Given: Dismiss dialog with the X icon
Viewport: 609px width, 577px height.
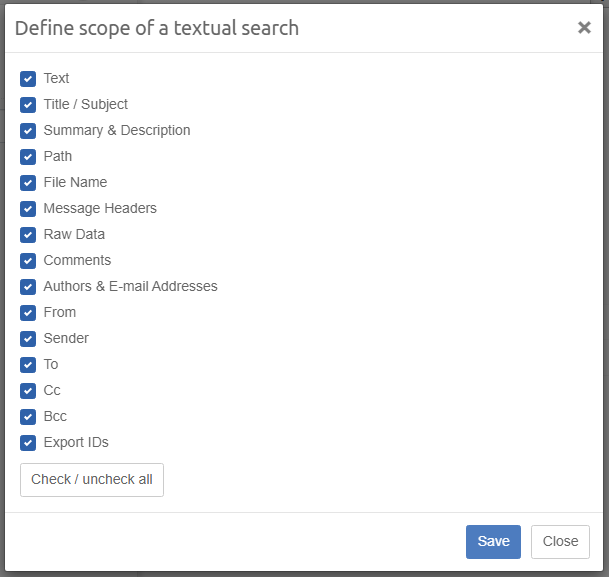Looking at the screenshot, I should (x=584, y=28).
